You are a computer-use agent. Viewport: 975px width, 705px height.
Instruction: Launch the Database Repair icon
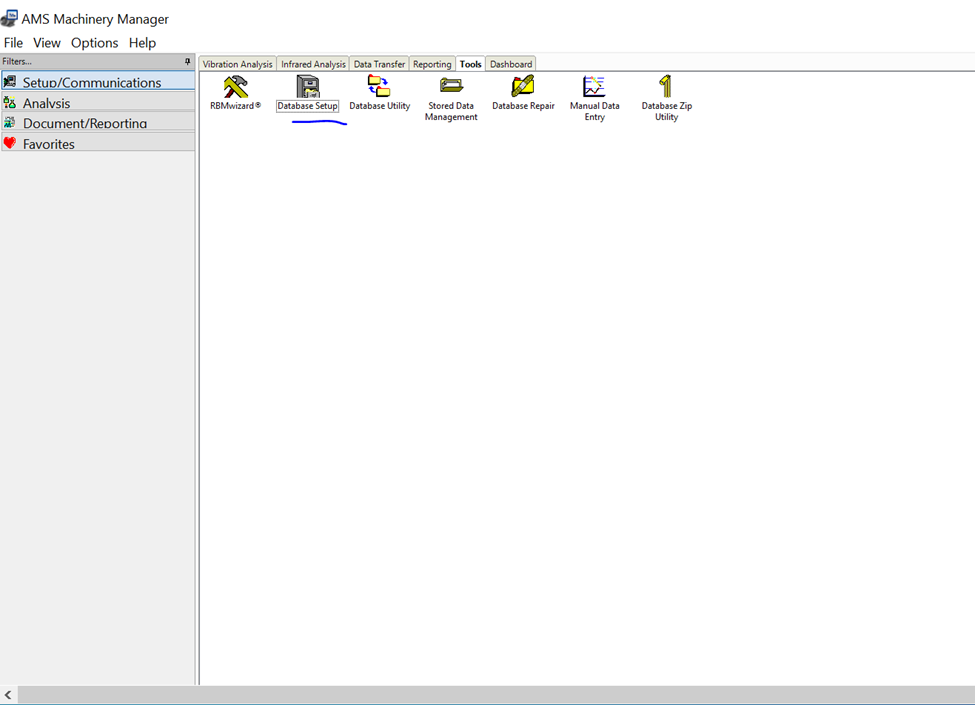523,87
